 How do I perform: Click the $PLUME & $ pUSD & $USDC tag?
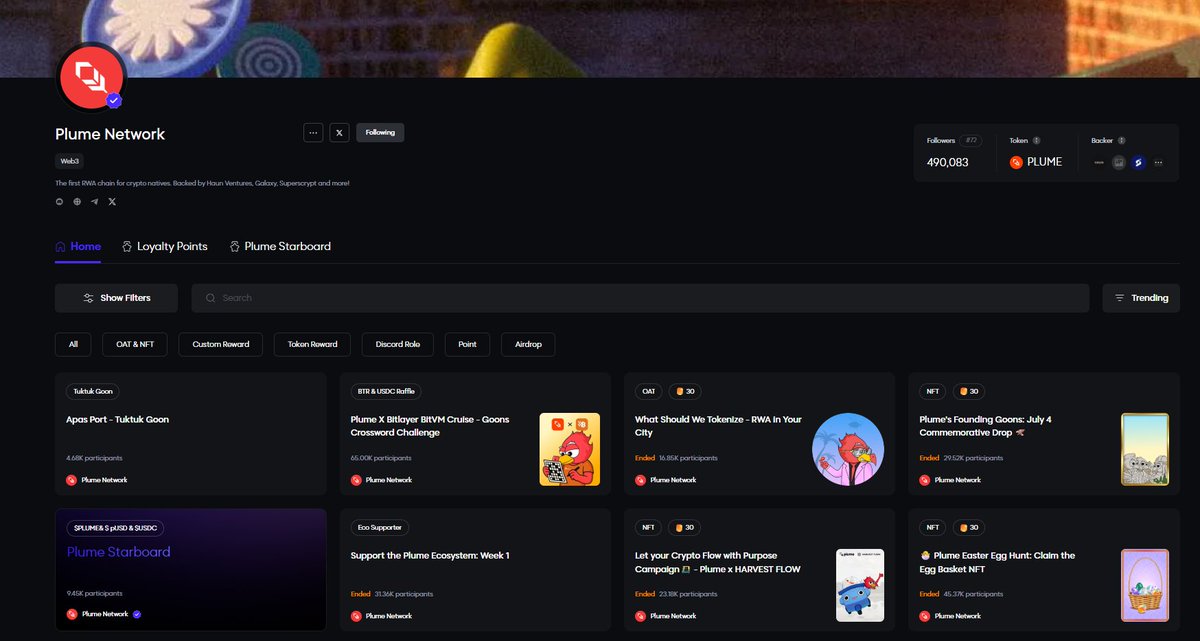(117, 527)
